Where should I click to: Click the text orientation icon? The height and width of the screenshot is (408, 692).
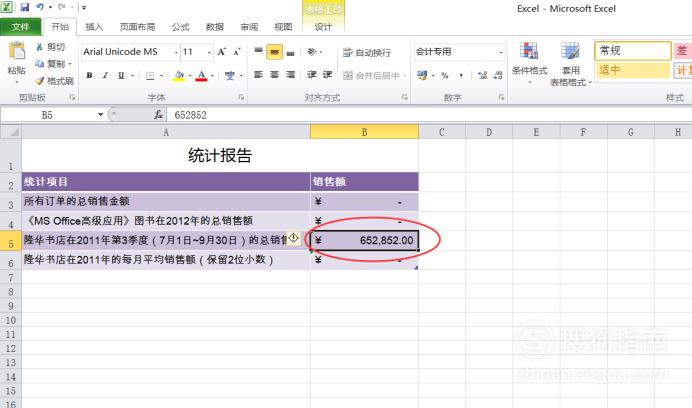[x=312, y=52]
